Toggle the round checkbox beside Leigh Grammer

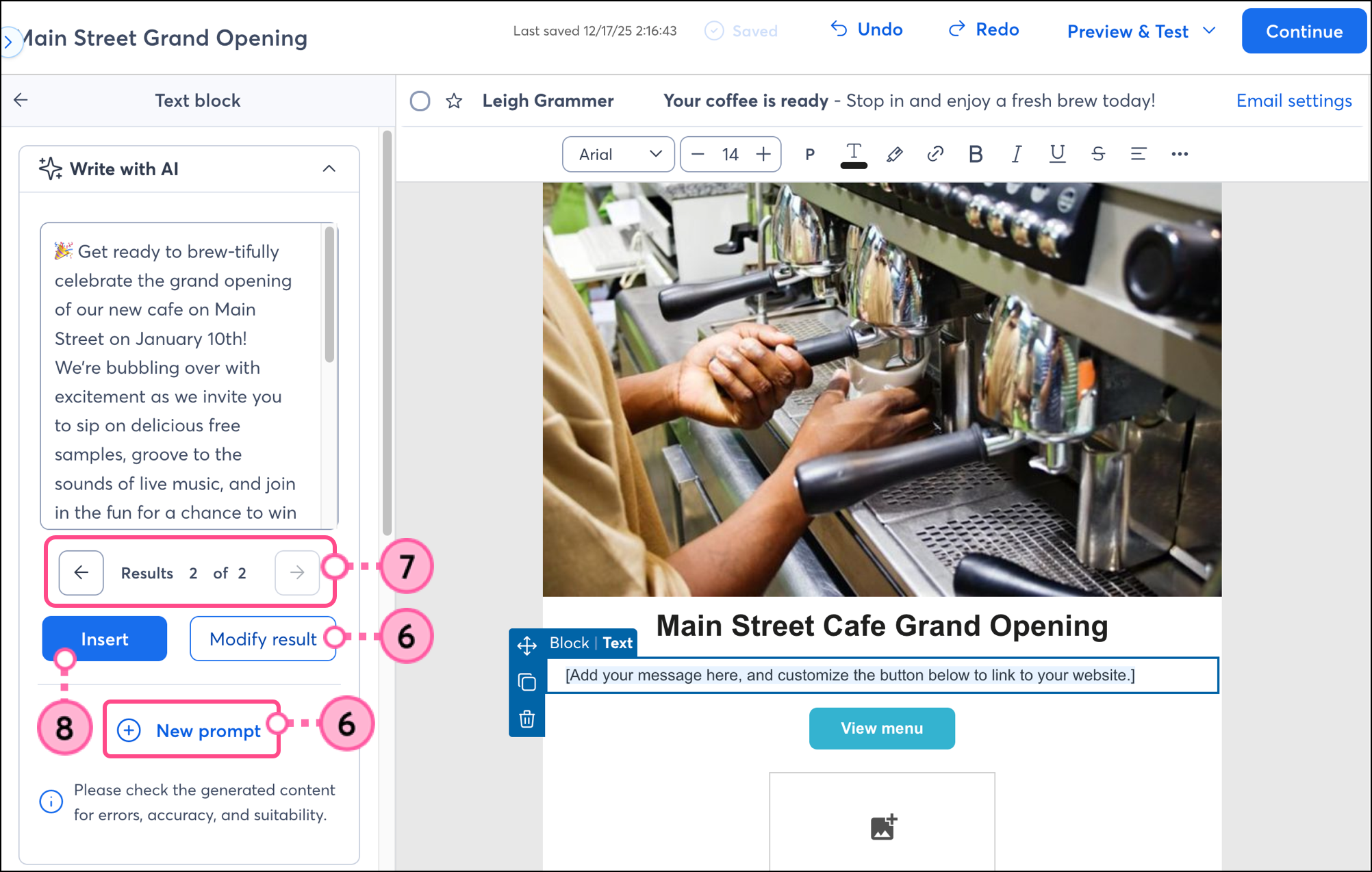pyautogui.click(x=420, y=101)
